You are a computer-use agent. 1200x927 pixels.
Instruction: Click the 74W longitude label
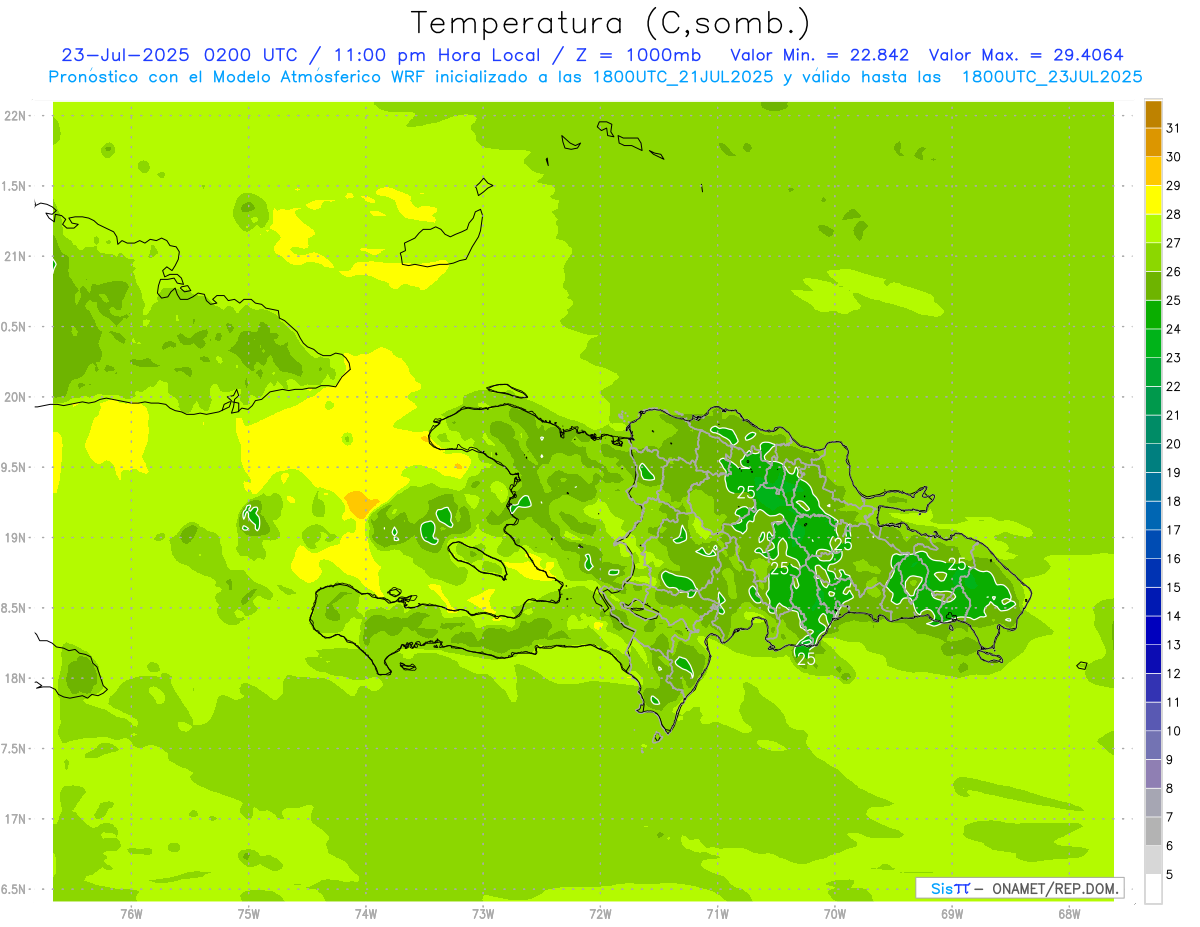point(366,914)
